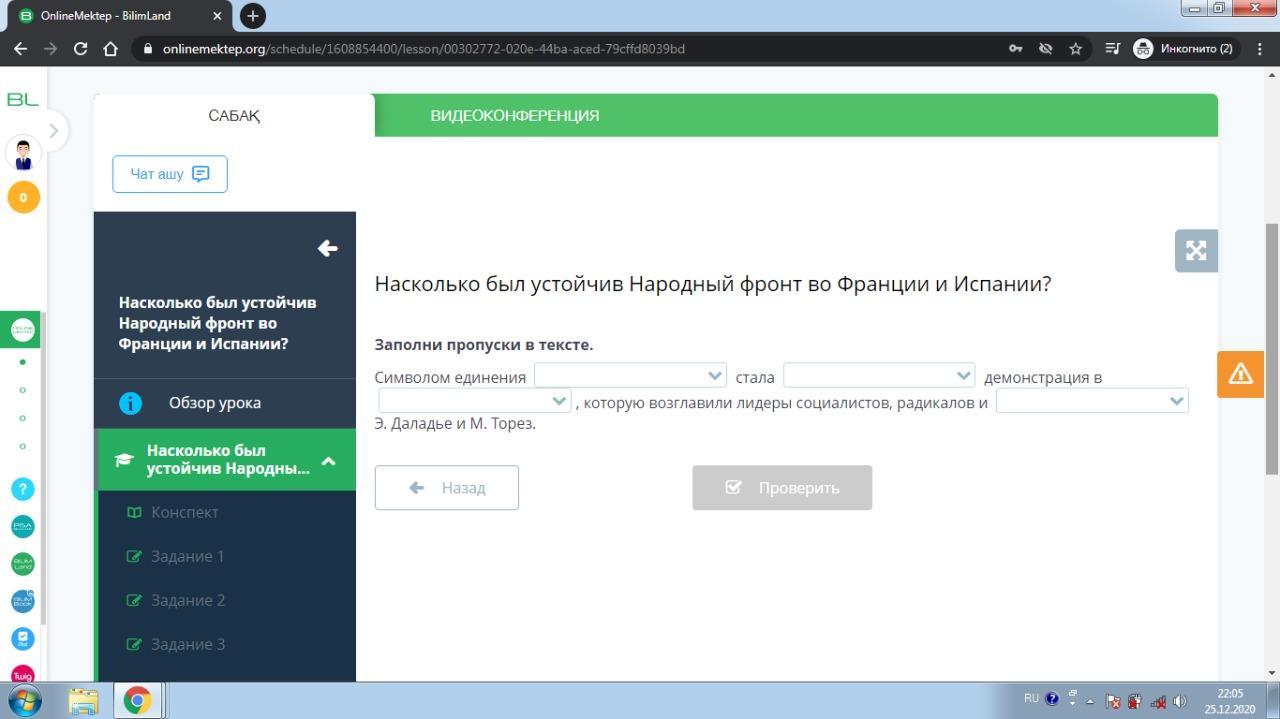Click the info icon next to Обзор урока
The height and width of the screenshot is (719, 1280).
pos(130,403)
